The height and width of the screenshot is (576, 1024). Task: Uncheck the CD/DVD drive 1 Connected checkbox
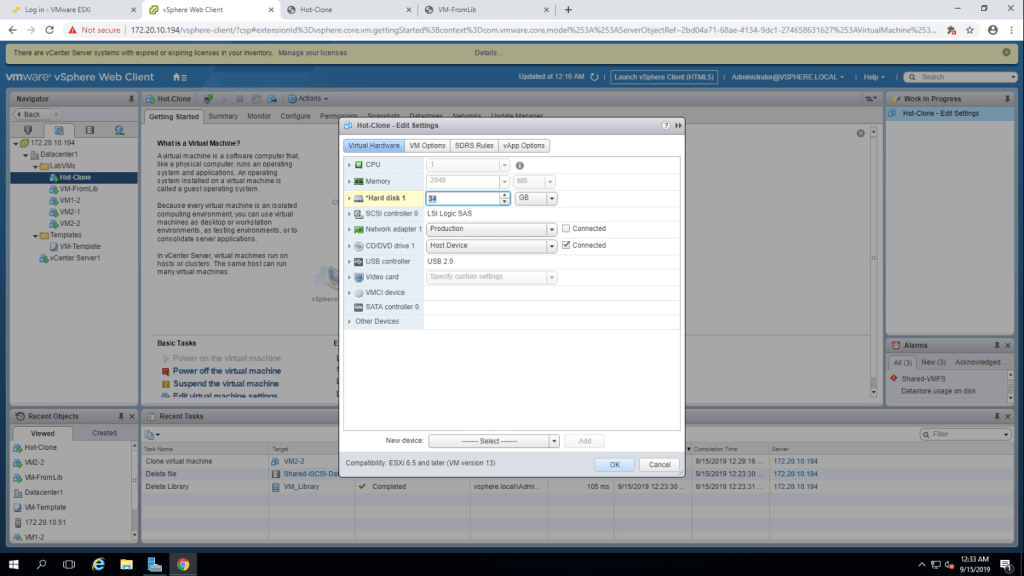click(x=566, y=245)
